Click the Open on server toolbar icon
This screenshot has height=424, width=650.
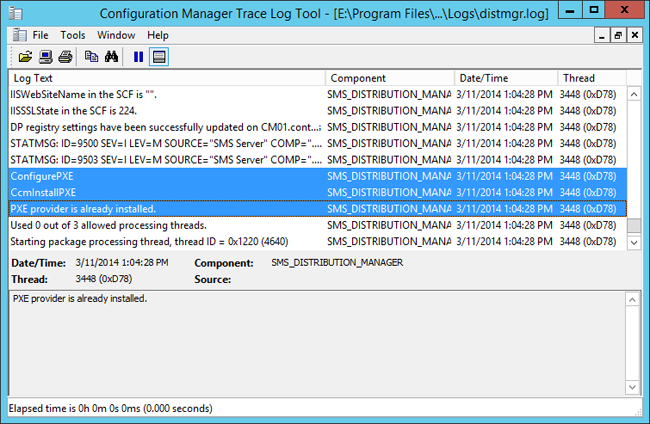click(x=46, y=56)
